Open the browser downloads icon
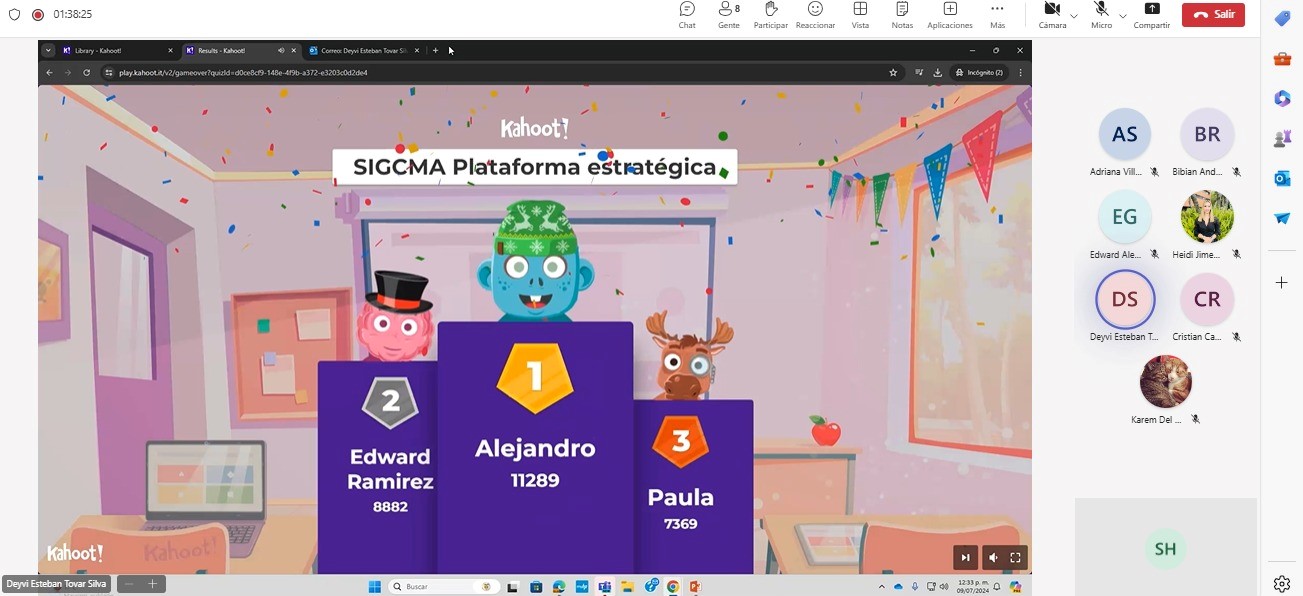Screen dimensions: 1303x596 point(938,72)
